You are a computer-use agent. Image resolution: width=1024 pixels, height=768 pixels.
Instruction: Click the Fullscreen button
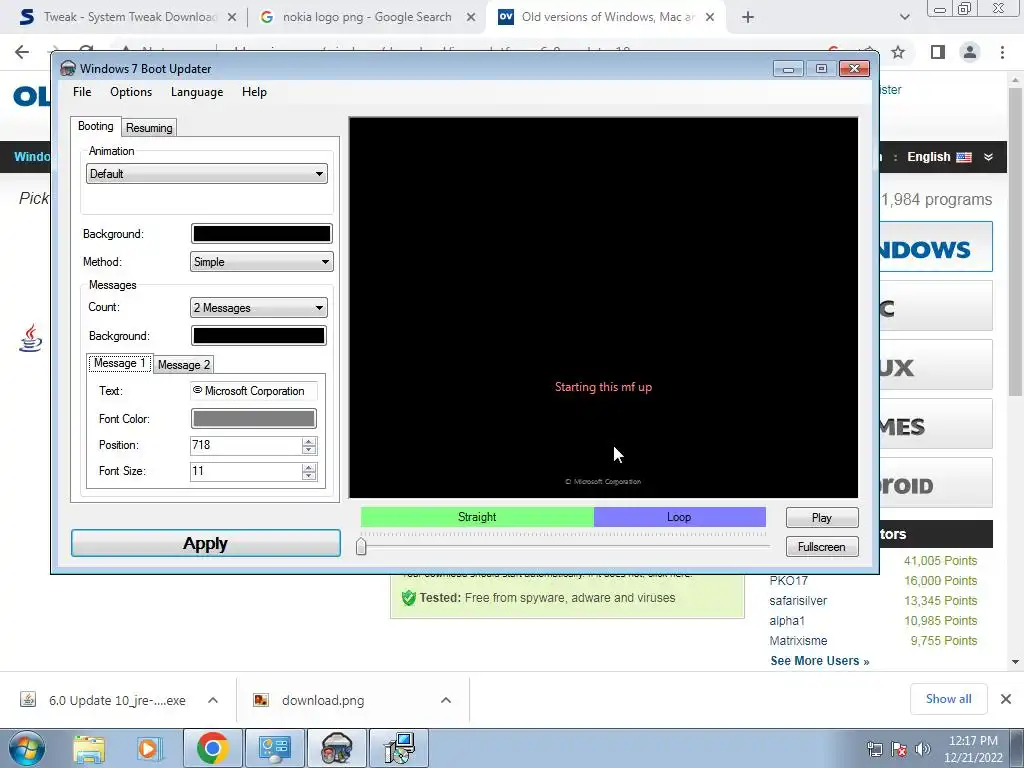click(822, 547)
